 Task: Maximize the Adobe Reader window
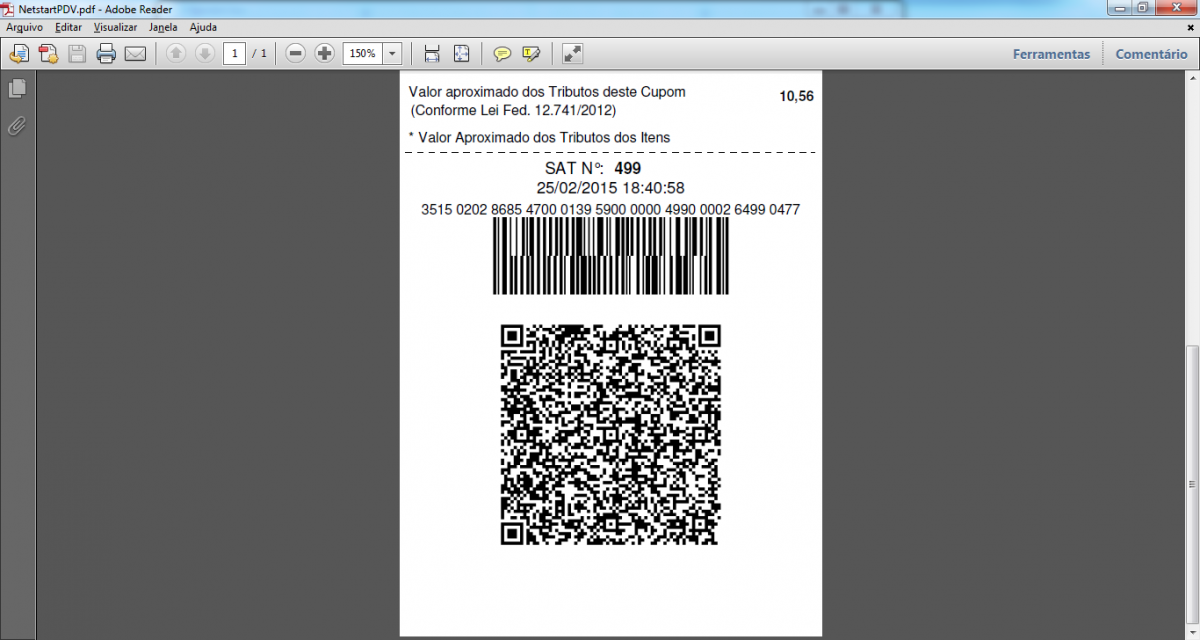click(x=1142, y=7)
